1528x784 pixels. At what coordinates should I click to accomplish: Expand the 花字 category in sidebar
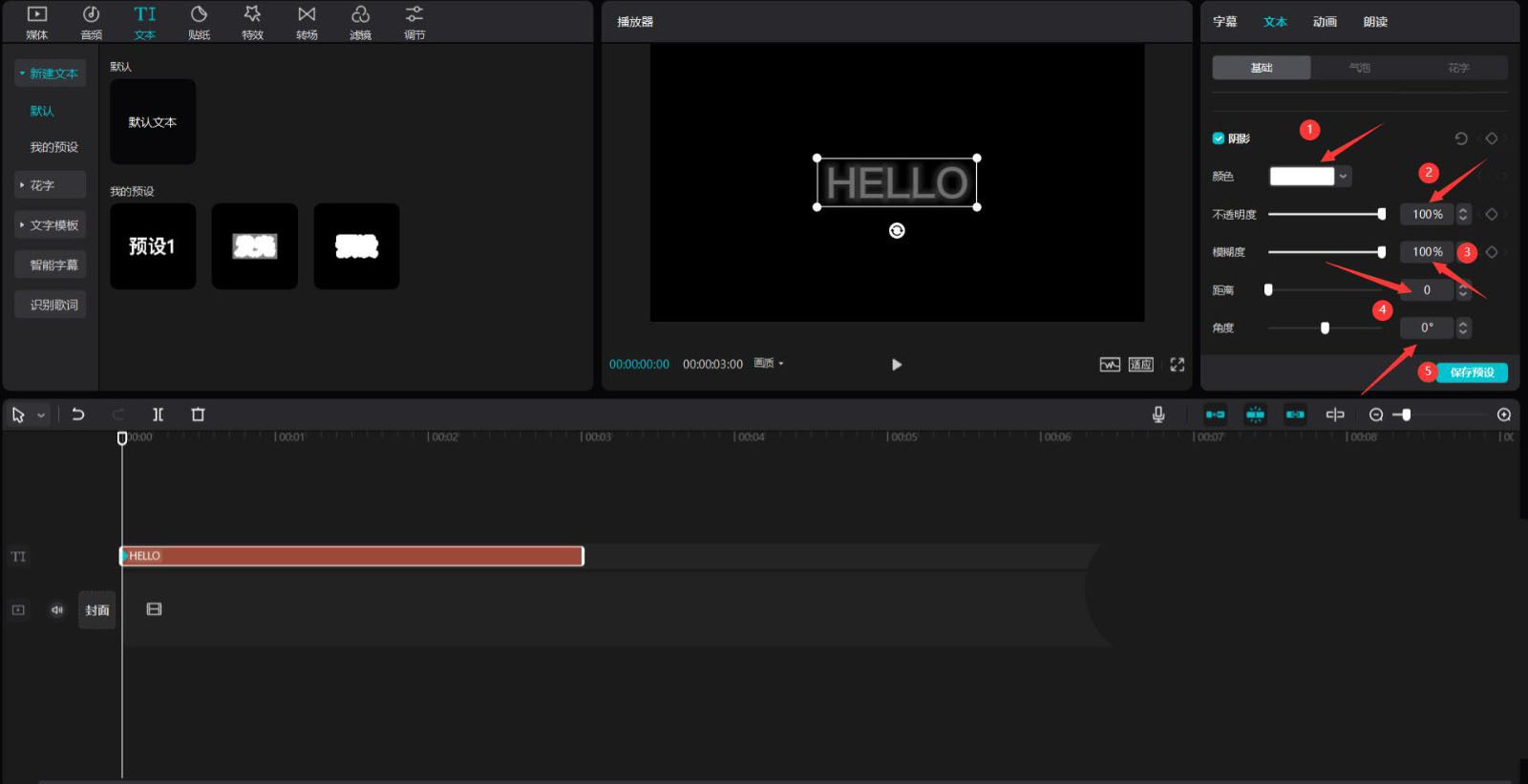coord(50,185)
